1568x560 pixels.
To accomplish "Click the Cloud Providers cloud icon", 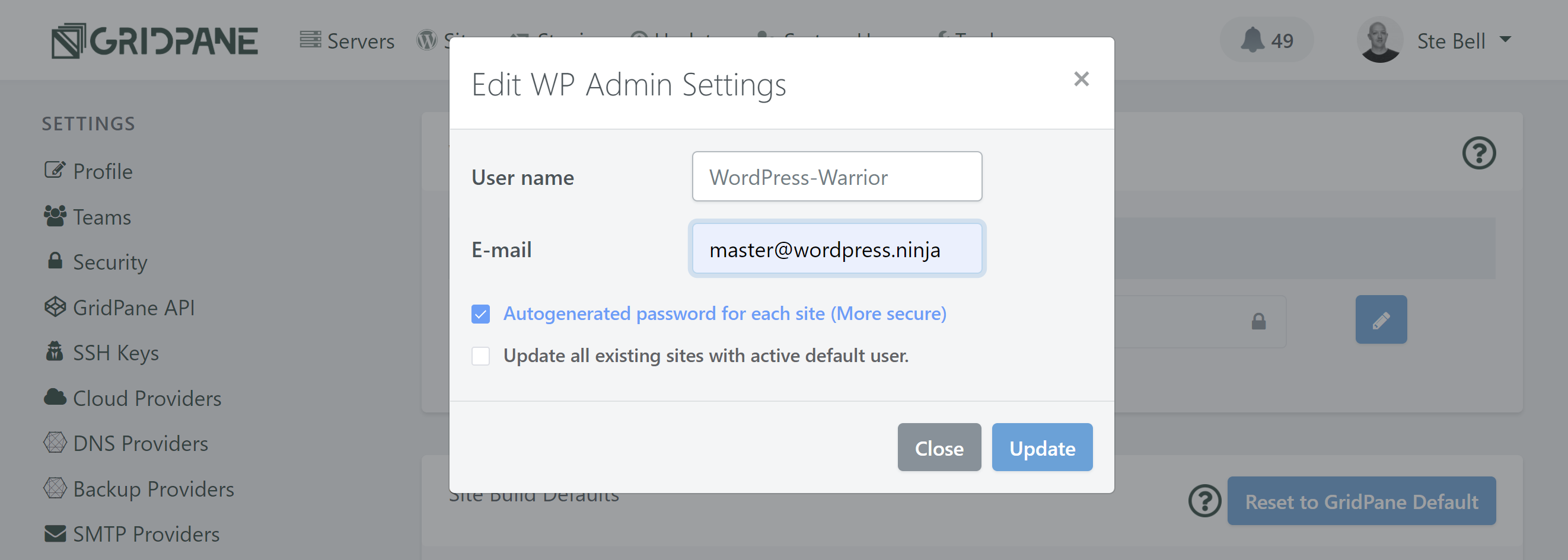I will [55, 397].
